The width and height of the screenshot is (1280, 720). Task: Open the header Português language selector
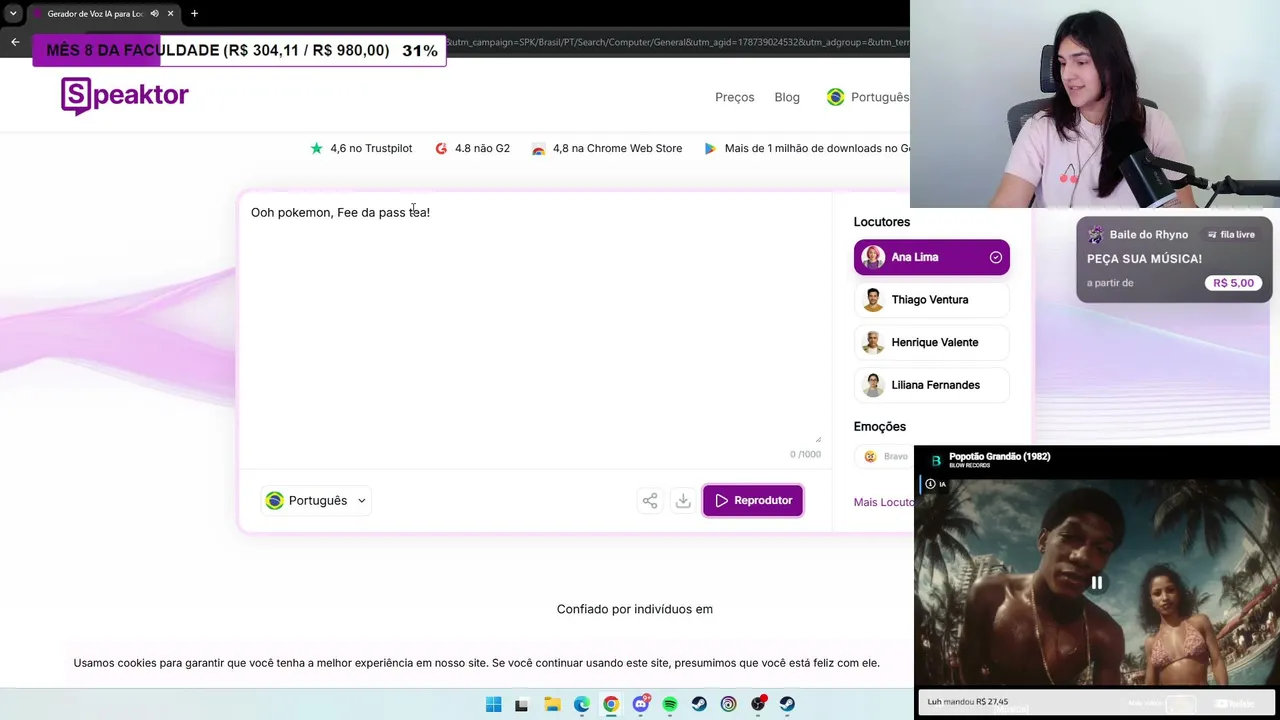(868, 97)
